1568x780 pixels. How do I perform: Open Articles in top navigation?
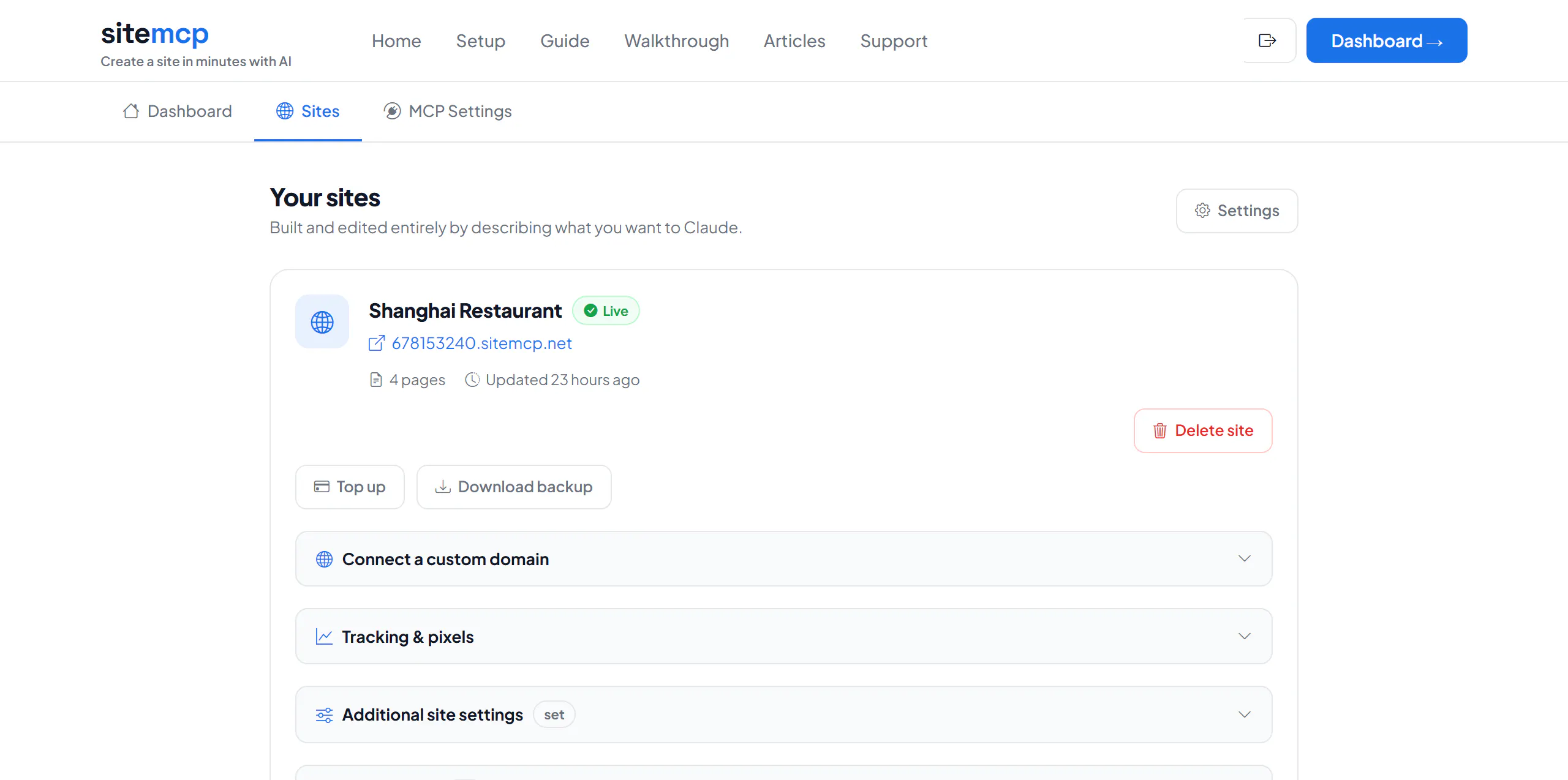(x=794, y=41)
